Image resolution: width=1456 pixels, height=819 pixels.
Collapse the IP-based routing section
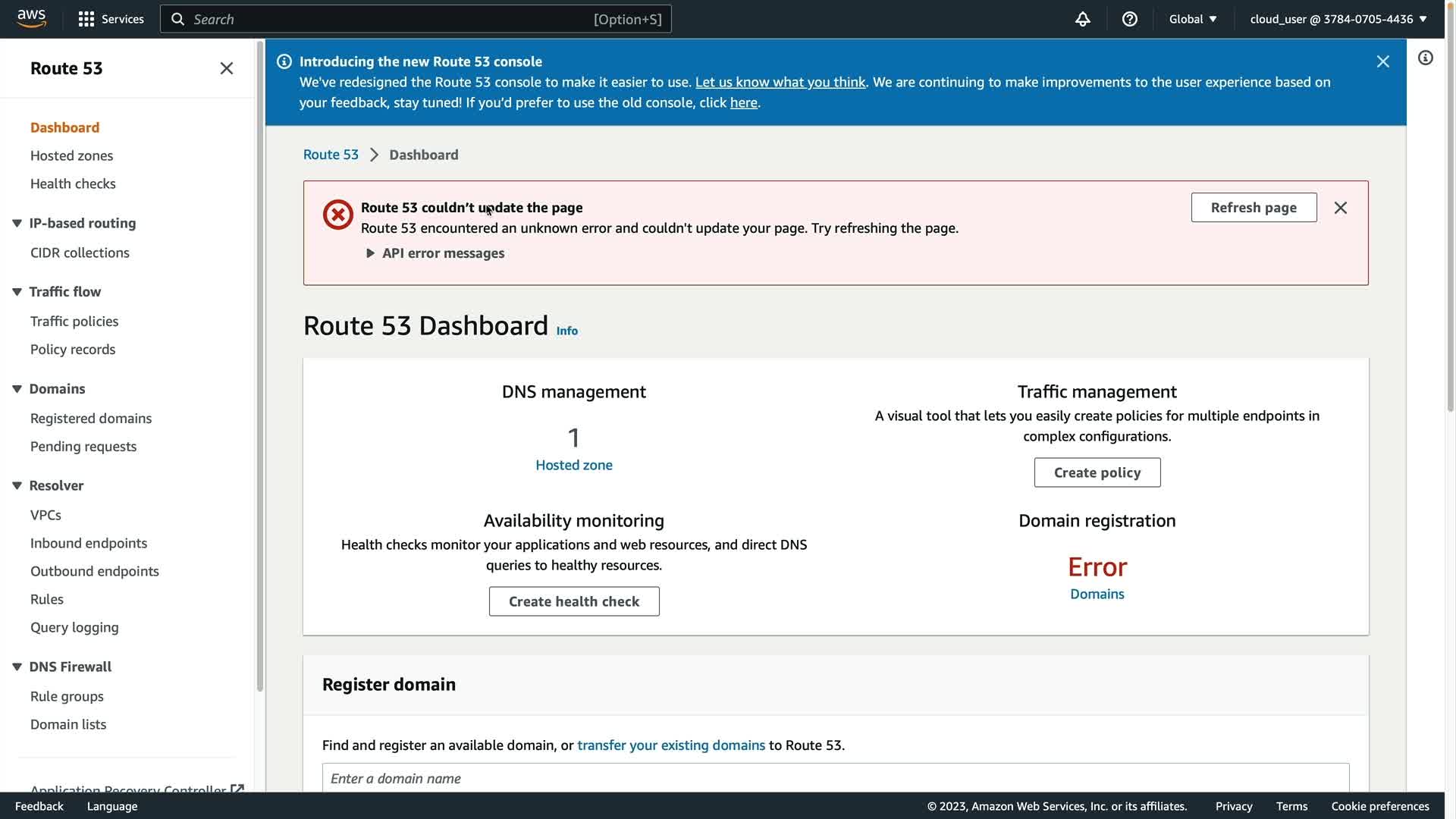17,223
